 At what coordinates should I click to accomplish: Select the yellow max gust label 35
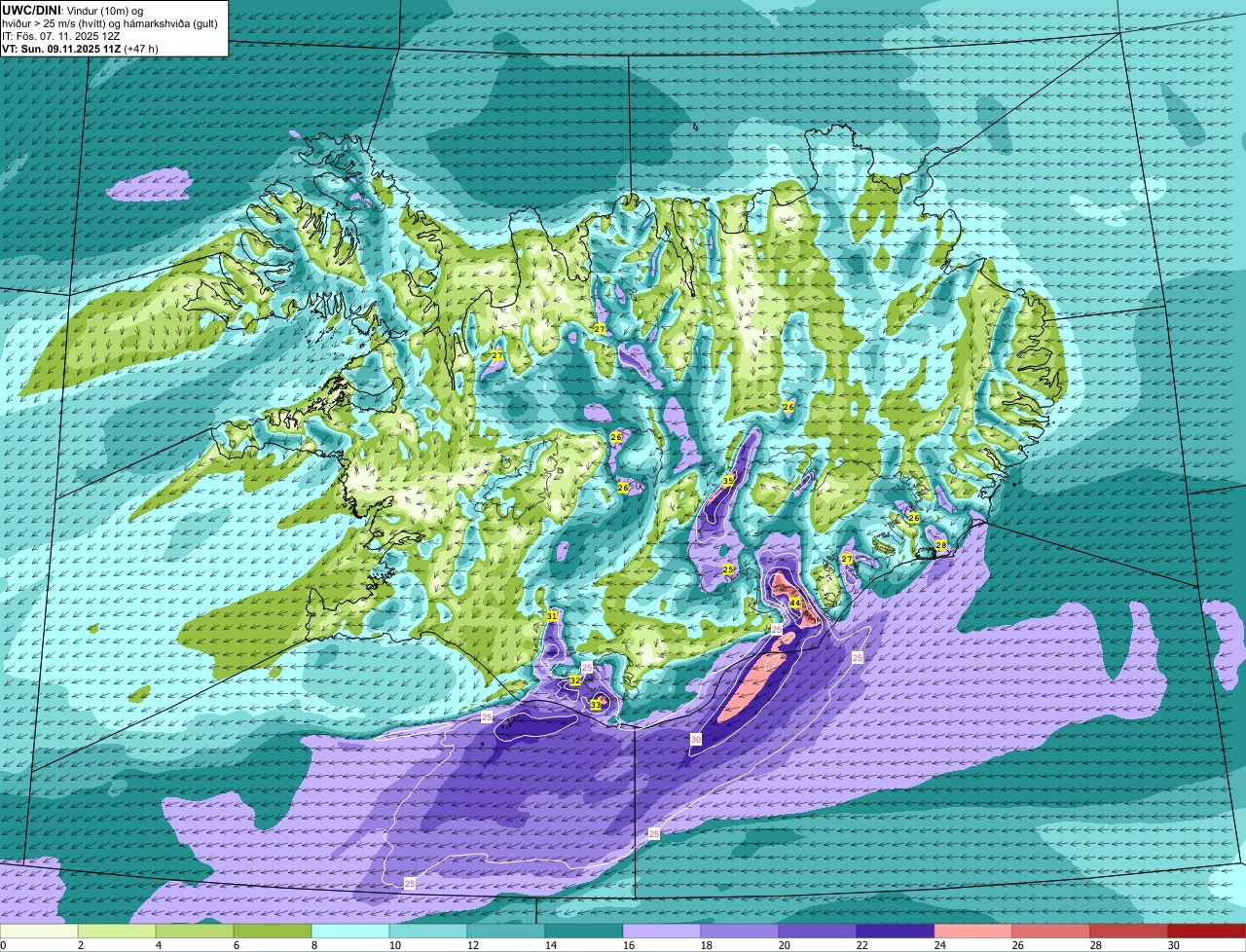[728, 481]
